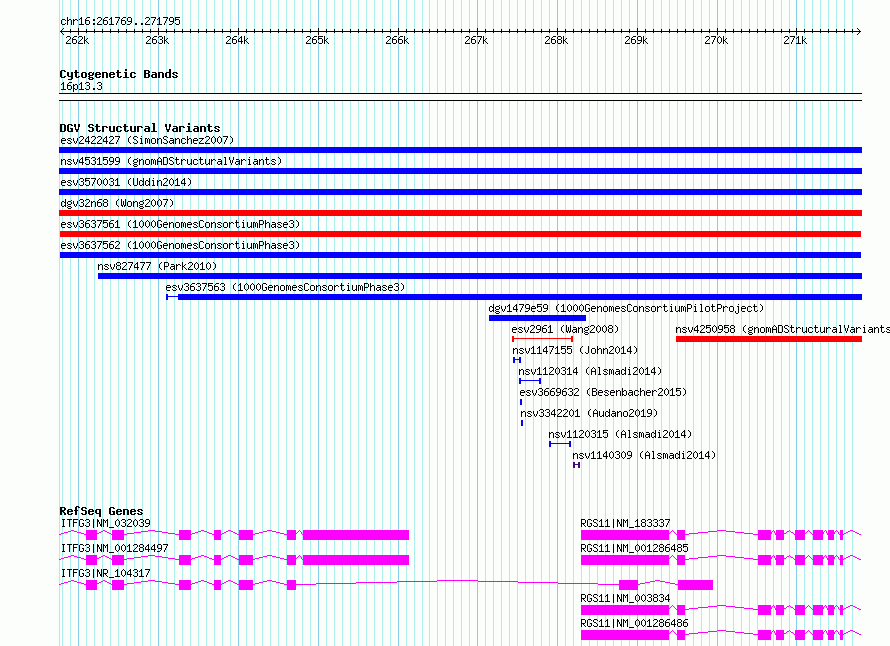Click the purple nsv1140309 variant marker
This screenshot has height=646, width=890.
(x=576, y=465)
